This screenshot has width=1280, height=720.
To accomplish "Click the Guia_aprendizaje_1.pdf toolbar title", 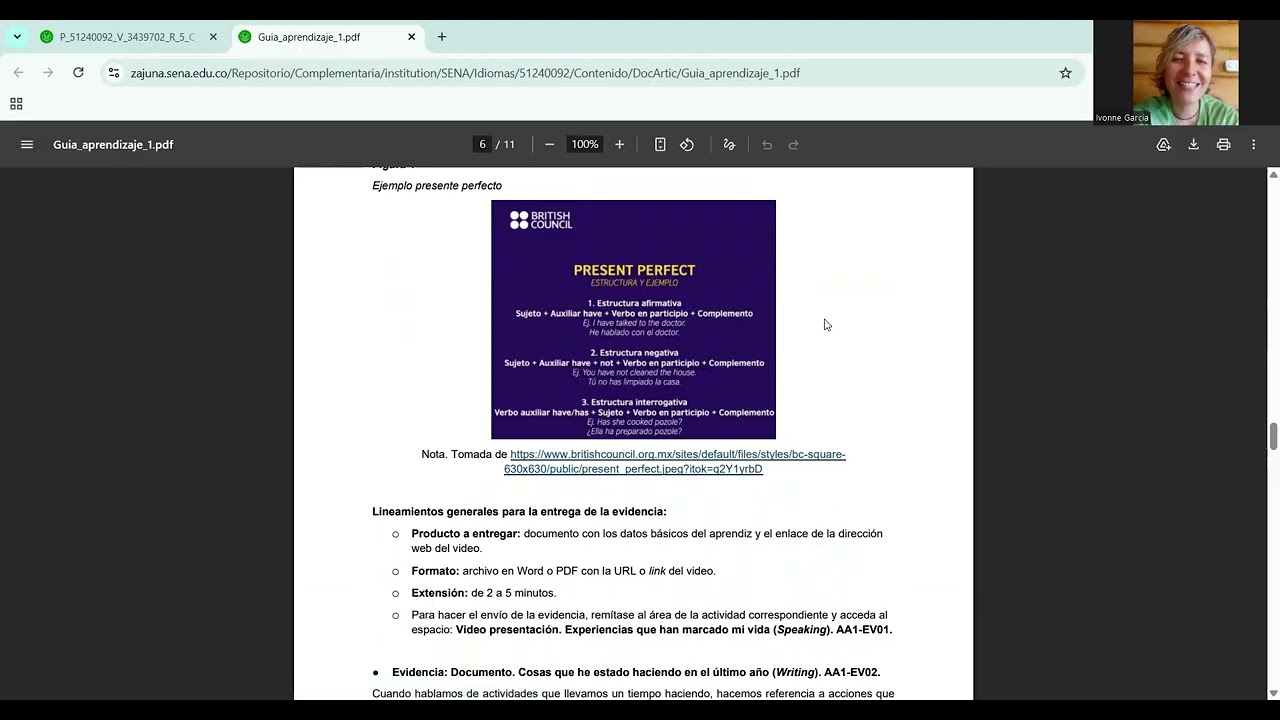I will click(x=113, y=145).
